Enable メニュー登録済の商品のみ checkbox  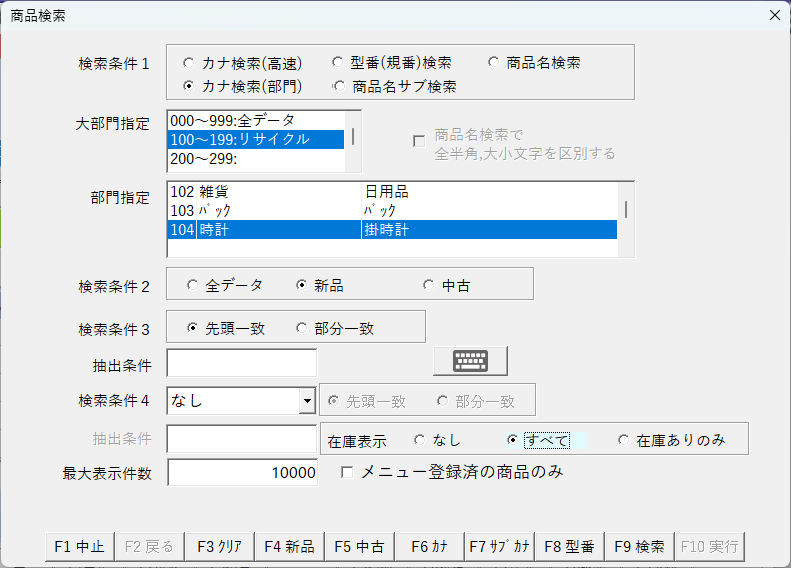point(348,472)
